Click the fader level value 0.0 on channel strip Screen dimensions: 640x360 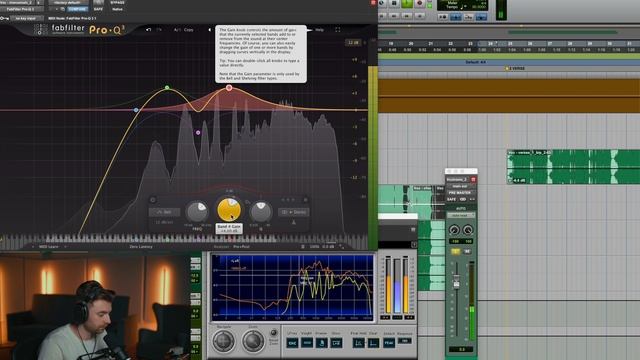462,349
